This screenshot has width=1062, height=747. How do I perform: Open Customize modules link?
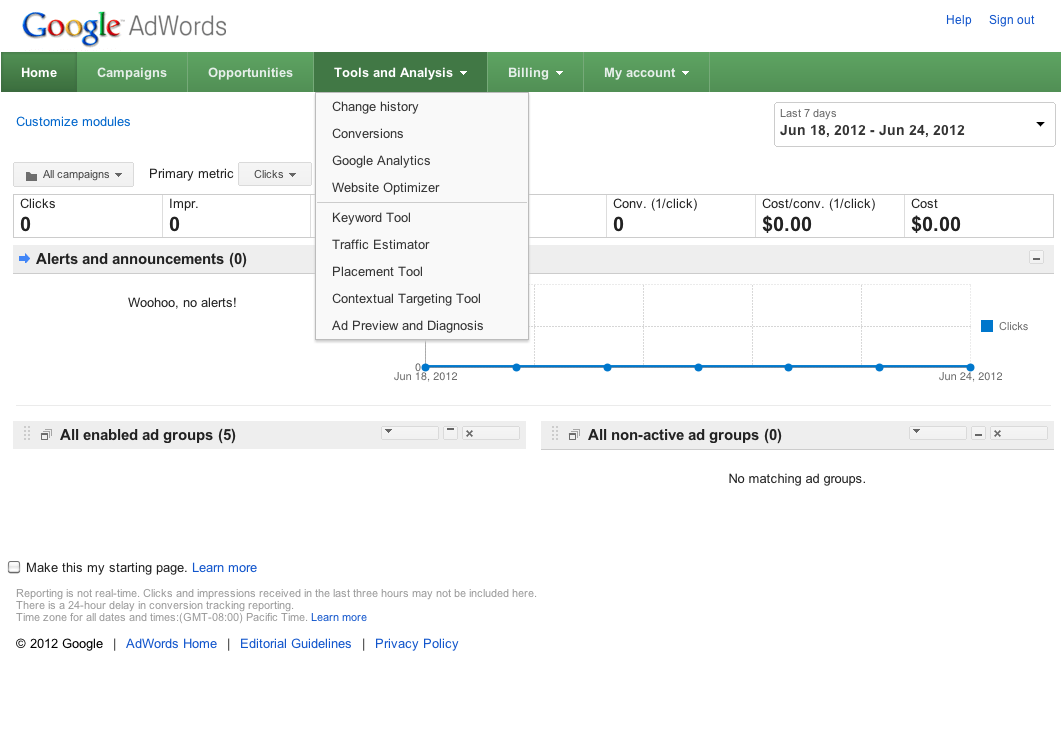click(73, 122)
